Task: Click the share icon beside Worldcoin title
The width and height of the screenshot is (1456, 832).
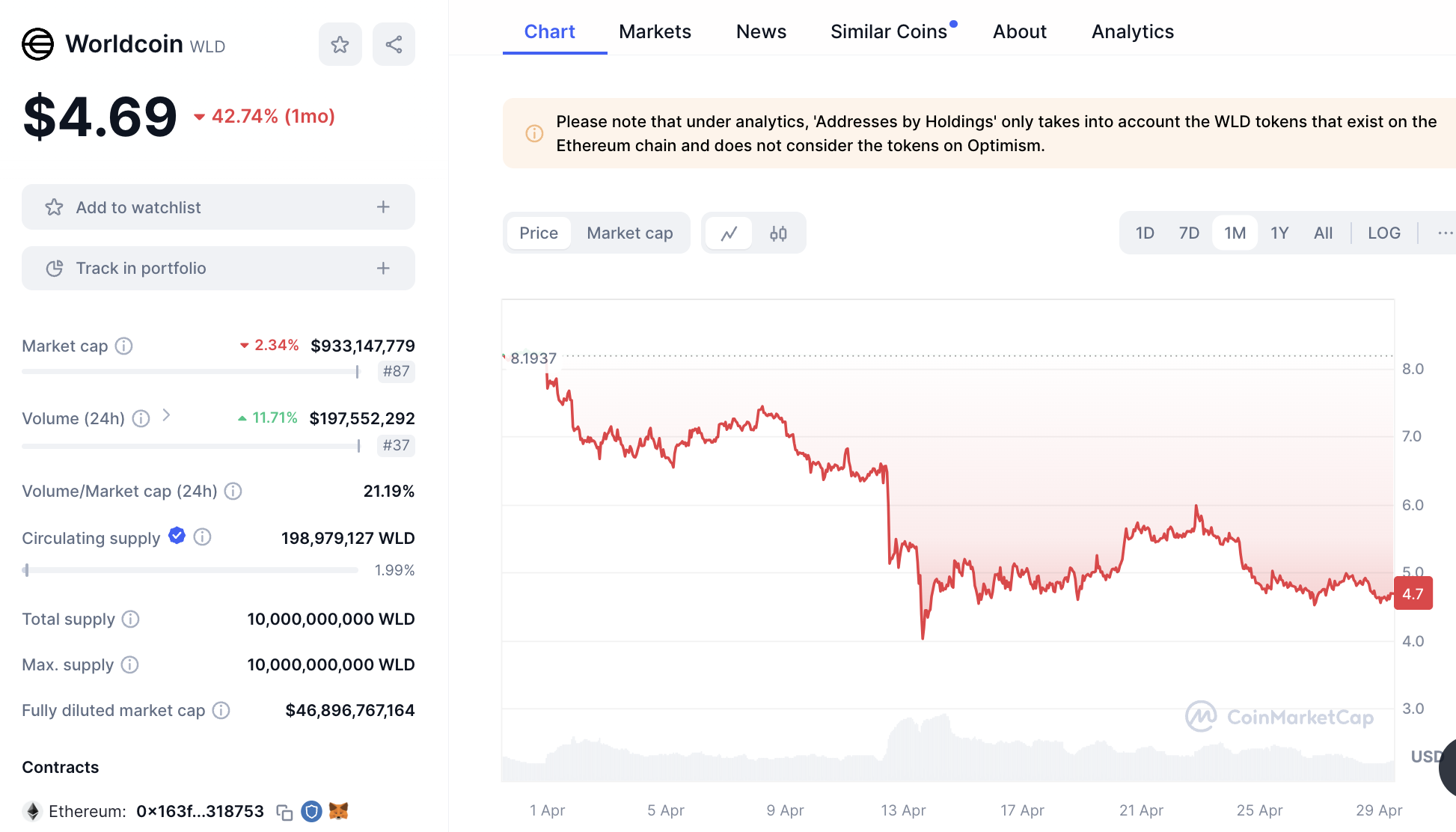Action: point(394,44)
